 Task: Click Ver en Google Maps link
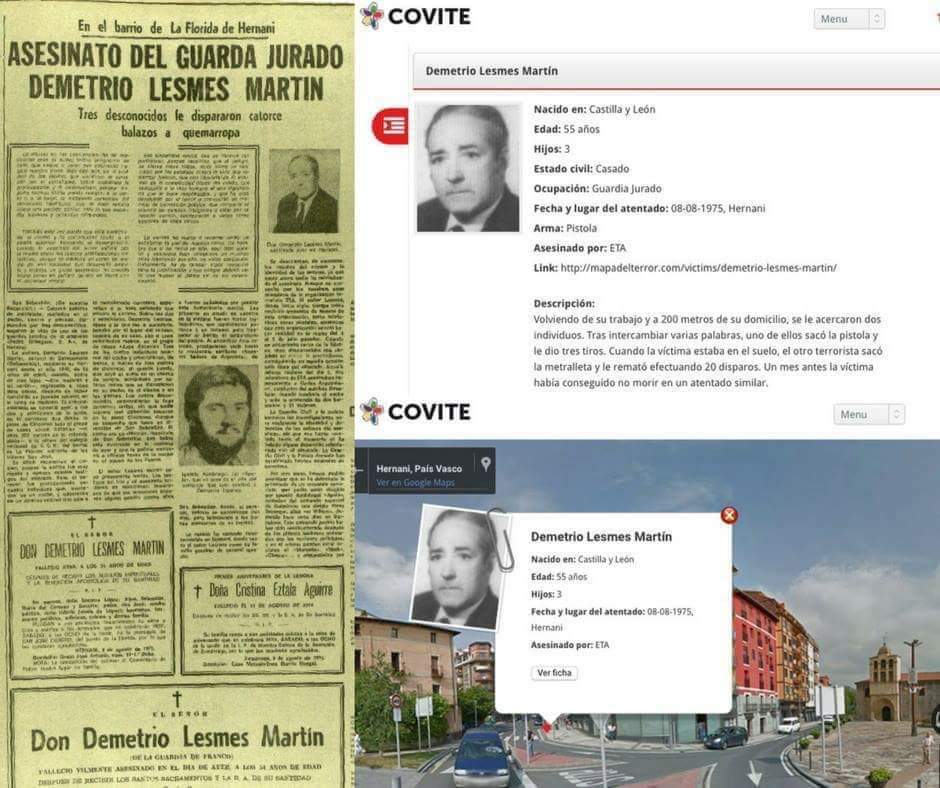tap(415, 483)
